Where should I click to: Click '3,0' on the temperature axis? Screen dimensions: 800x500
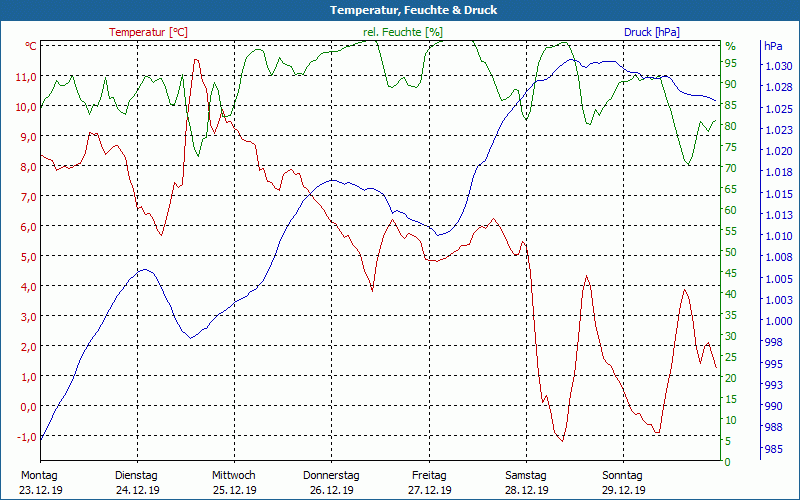click(x=29, y=317)
